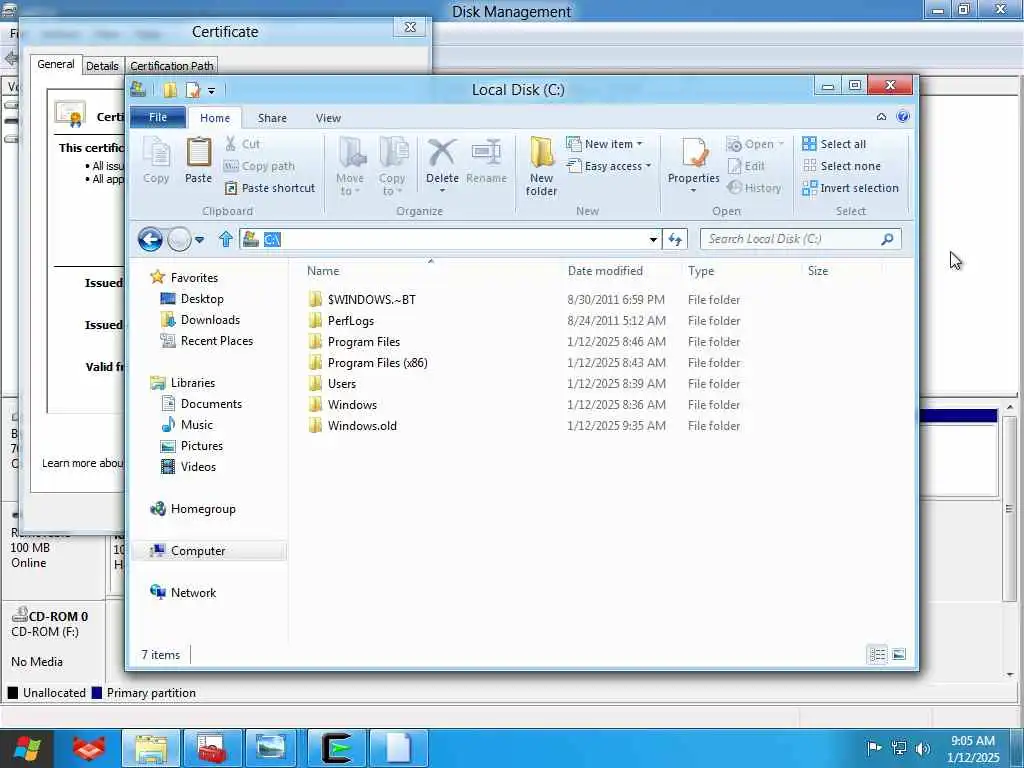
Task: Click in the Search Local Disk field
Action: tap(792, 239)
